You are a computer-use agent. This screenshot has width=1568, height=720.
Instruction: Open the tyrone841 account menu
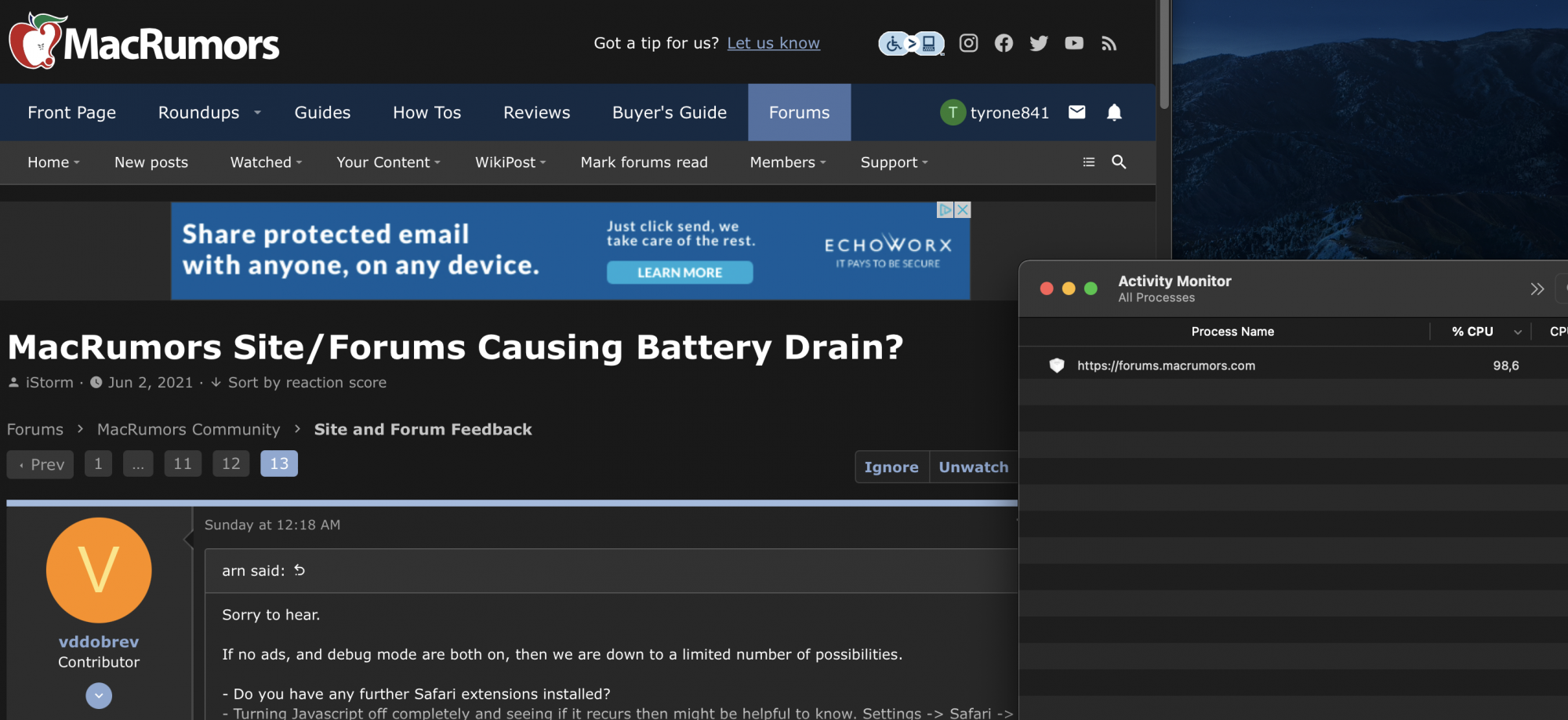coord(995,112)
